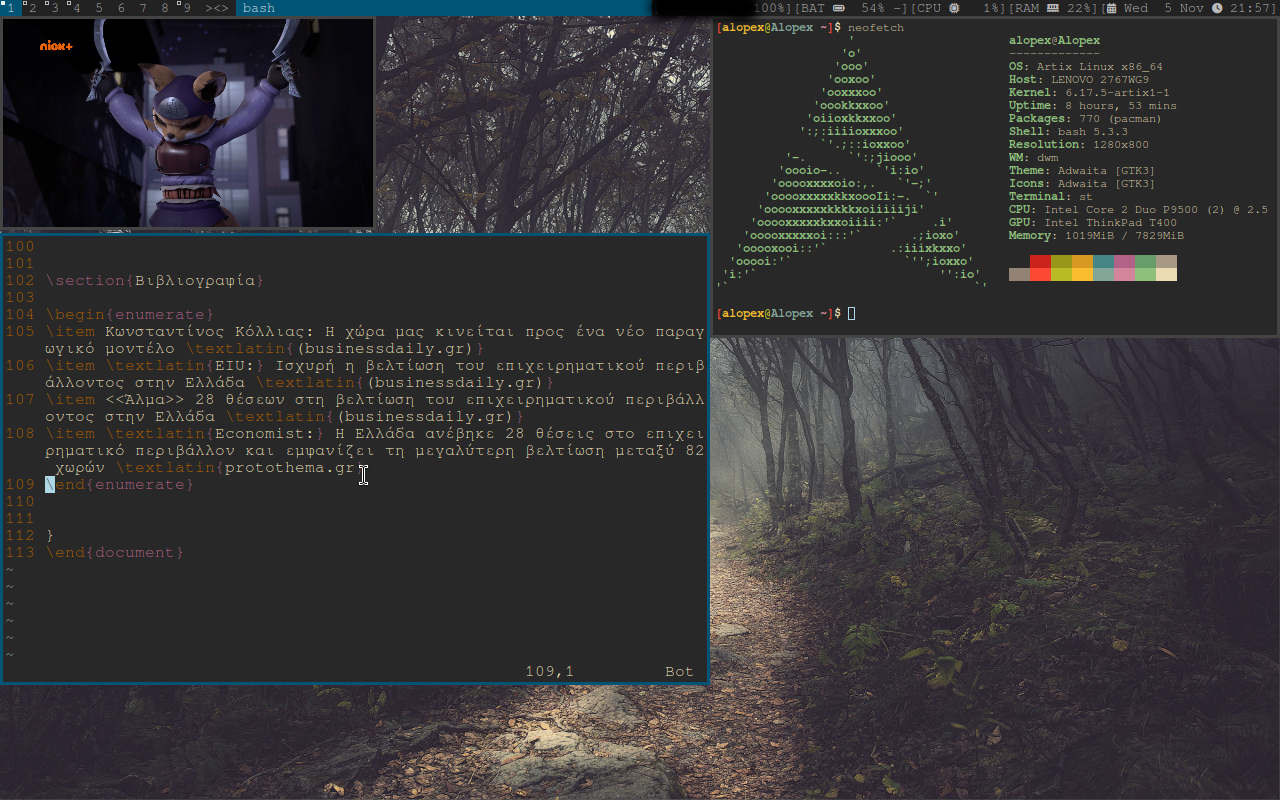Click the alopex@Alopex header in neofetch output
This screenshot has height=800, width=1280.
pos(1054,41)
